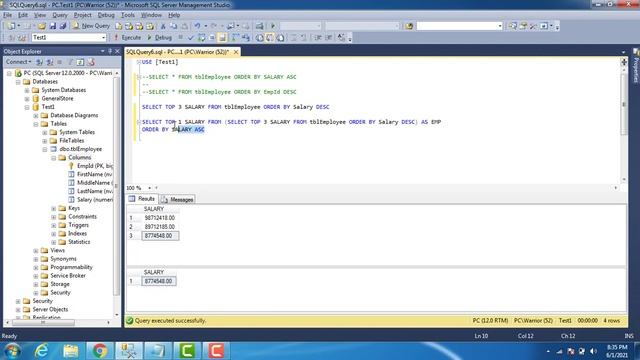
Task: Open the View menu
Action: (40, 15)
